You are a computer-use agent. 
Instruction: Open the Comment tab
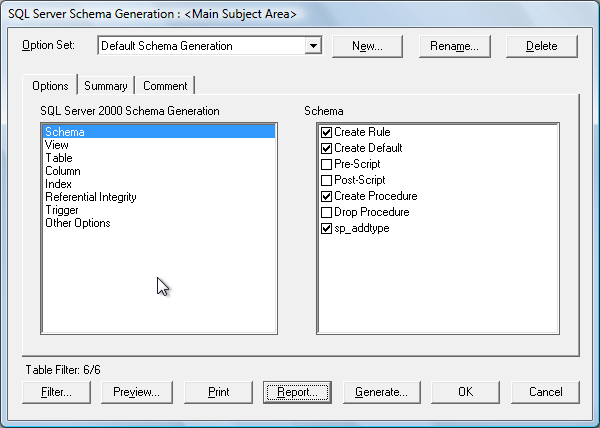[165, 86]
